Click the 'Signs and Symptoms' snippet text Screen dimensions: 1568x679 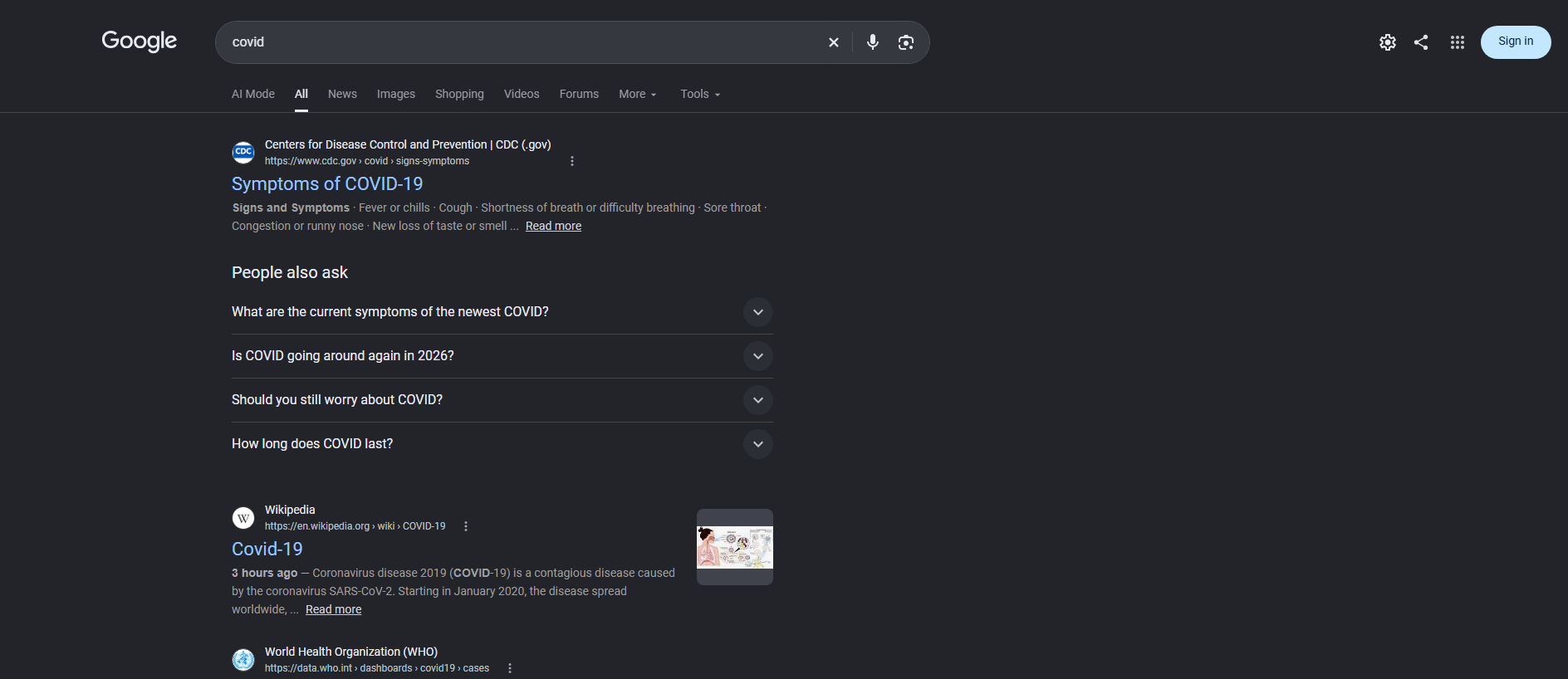tap(291, 208)
